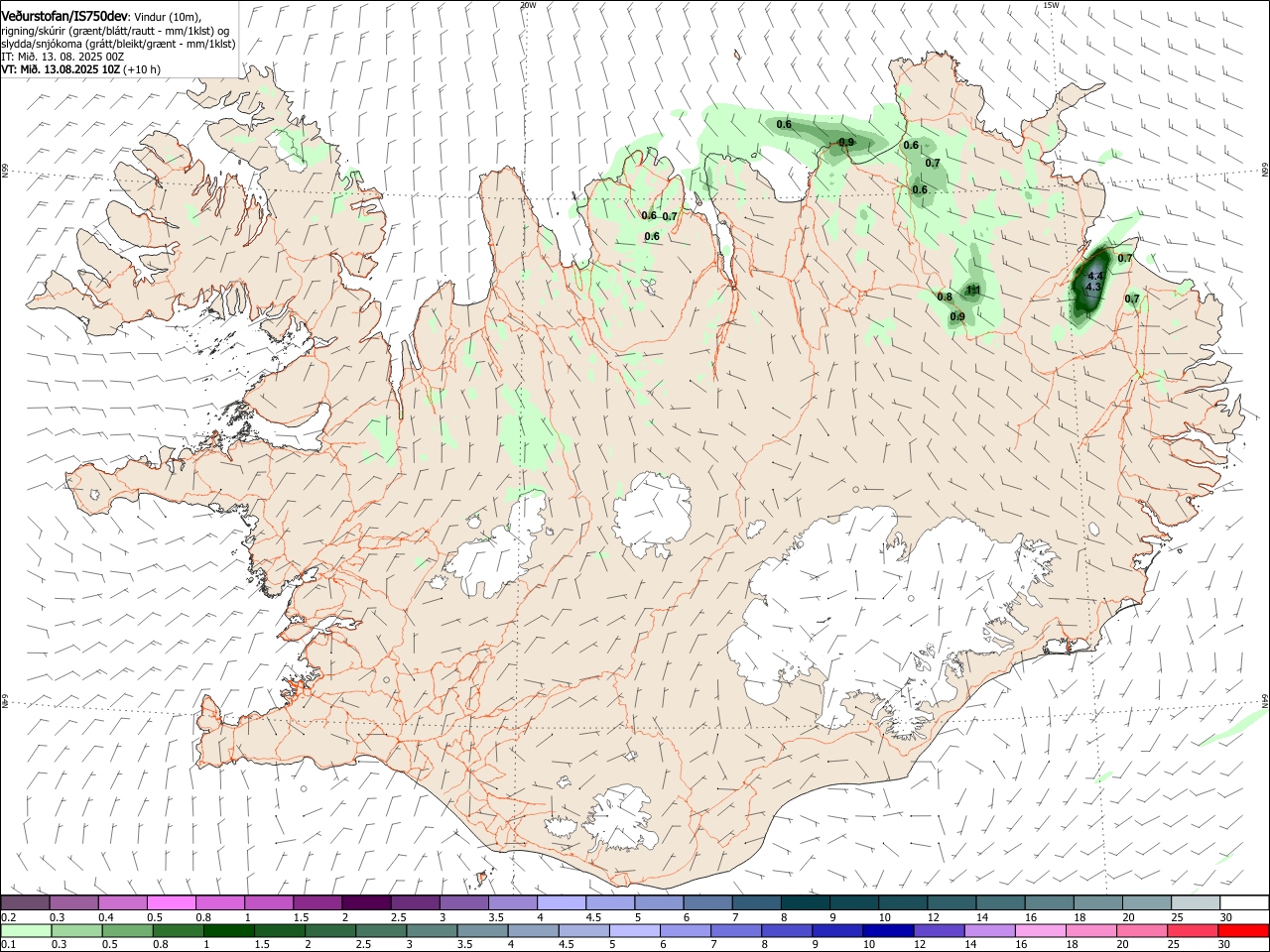Image resolution: width=1270 pixels, height=952 pixels.
Task: Click the lavender rain-scale swatch labeled 5
Action: [635, 930]
